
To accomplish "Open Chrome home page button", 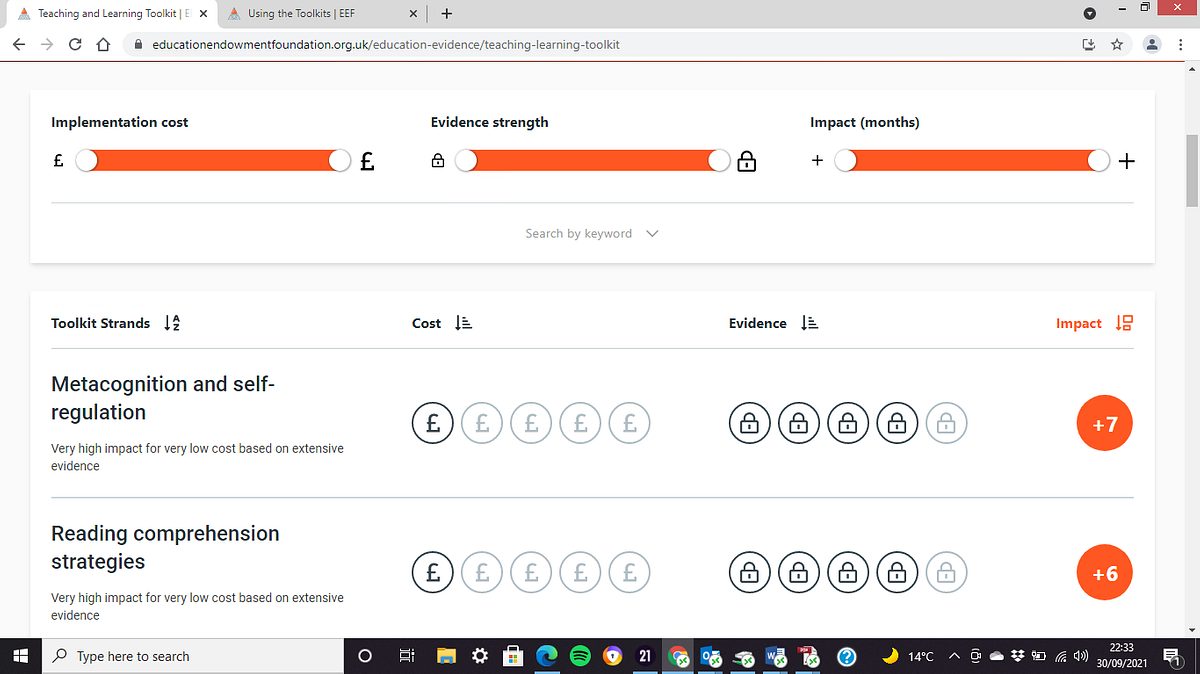I will click(x=103, y=44).
